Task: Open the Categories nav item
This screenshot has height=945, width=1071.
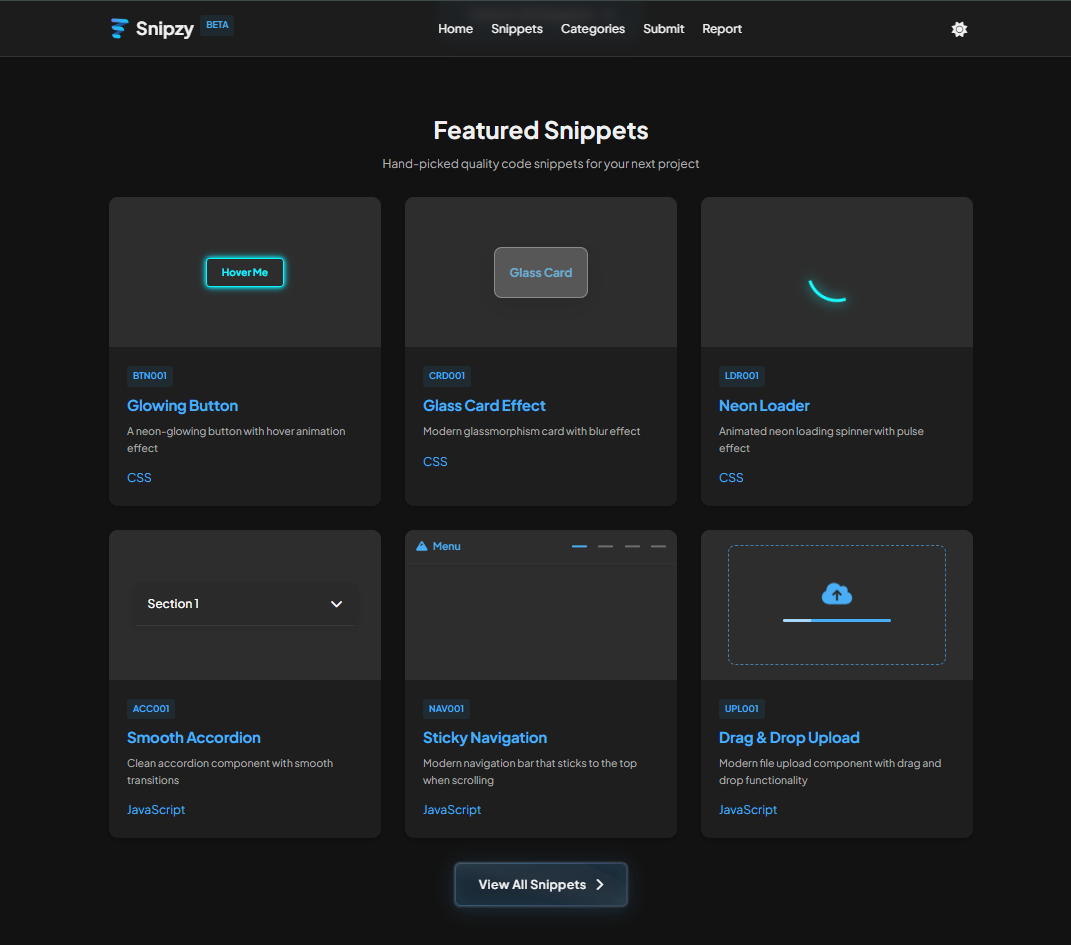Action: [x=593, y=29]
